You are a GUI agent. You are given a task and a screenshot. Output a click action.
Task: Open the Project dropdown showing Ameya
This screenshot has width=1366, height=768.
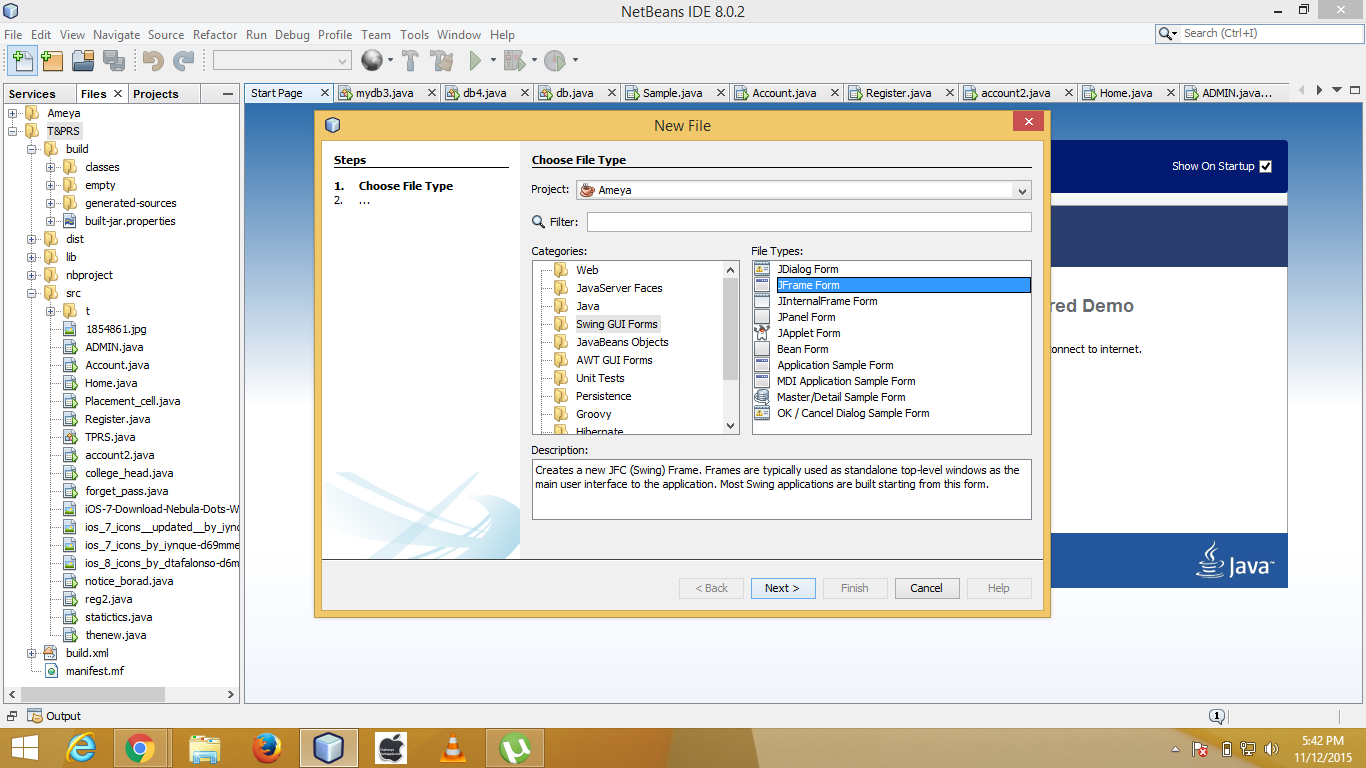pos(1022,190)
